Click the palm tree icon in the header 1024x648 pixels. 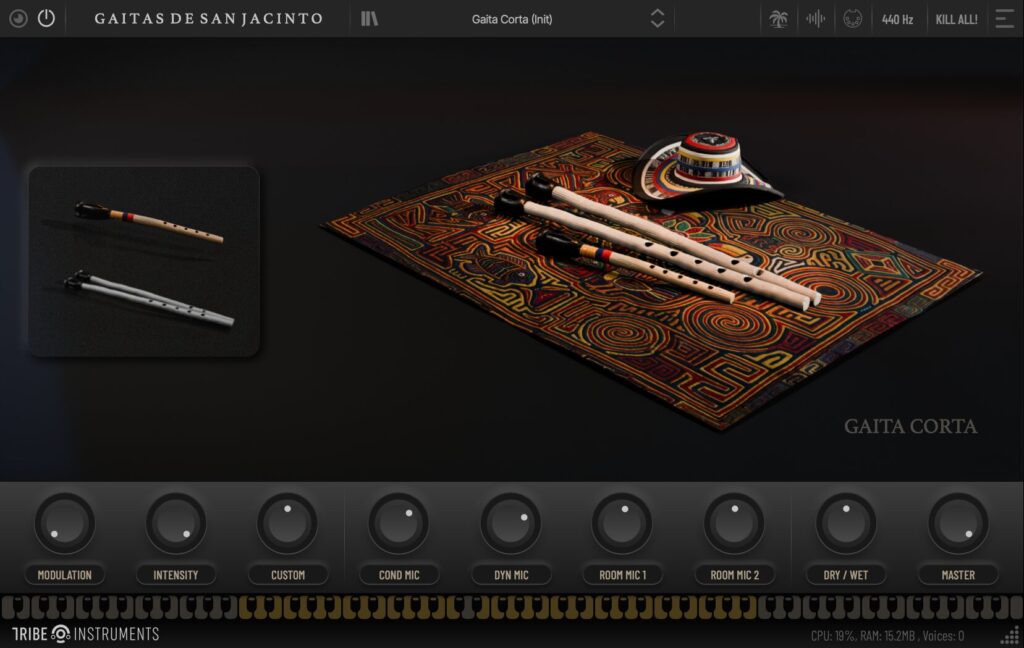pyautogui.click(x=778, y=19)
